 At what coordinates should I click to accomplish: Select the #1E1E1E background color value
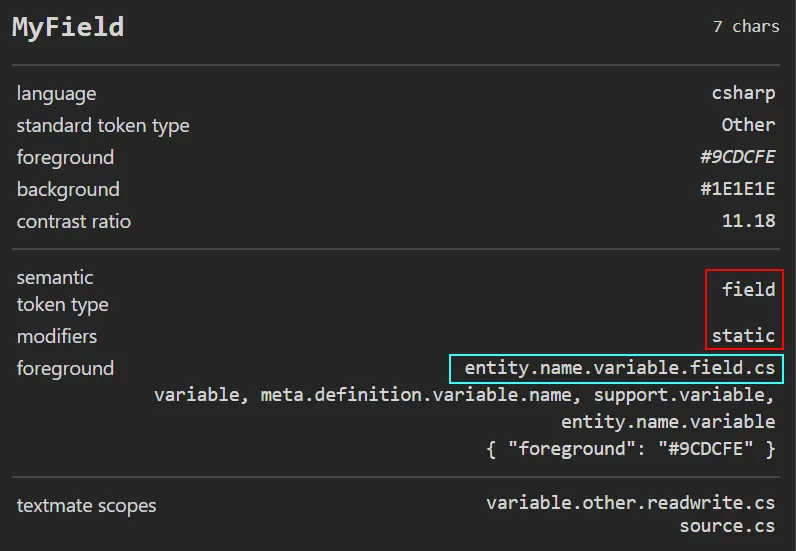click(x=737, y=189)
